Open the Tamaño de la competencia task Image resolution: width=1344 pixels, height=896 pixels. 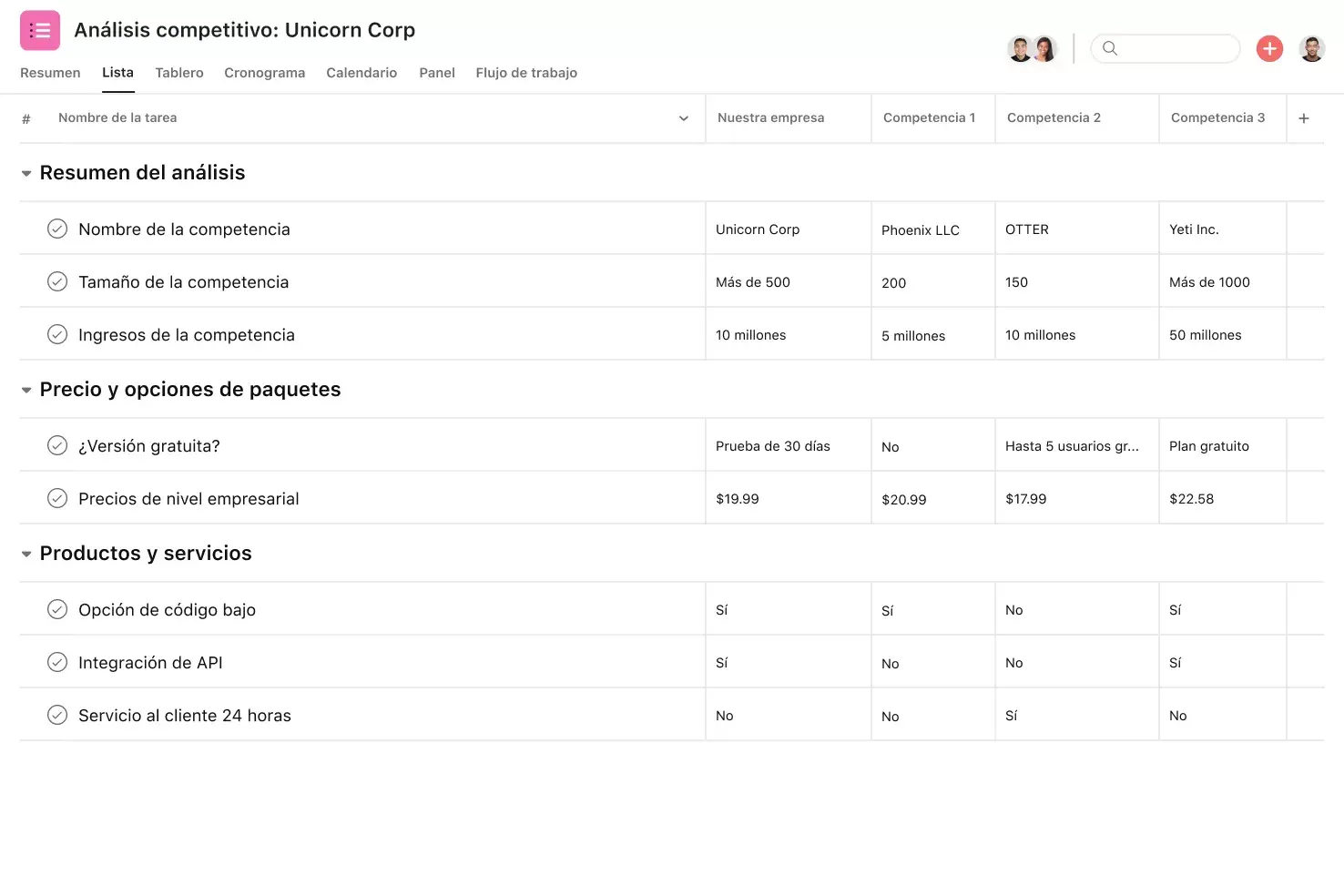click(x=183, y=282)
